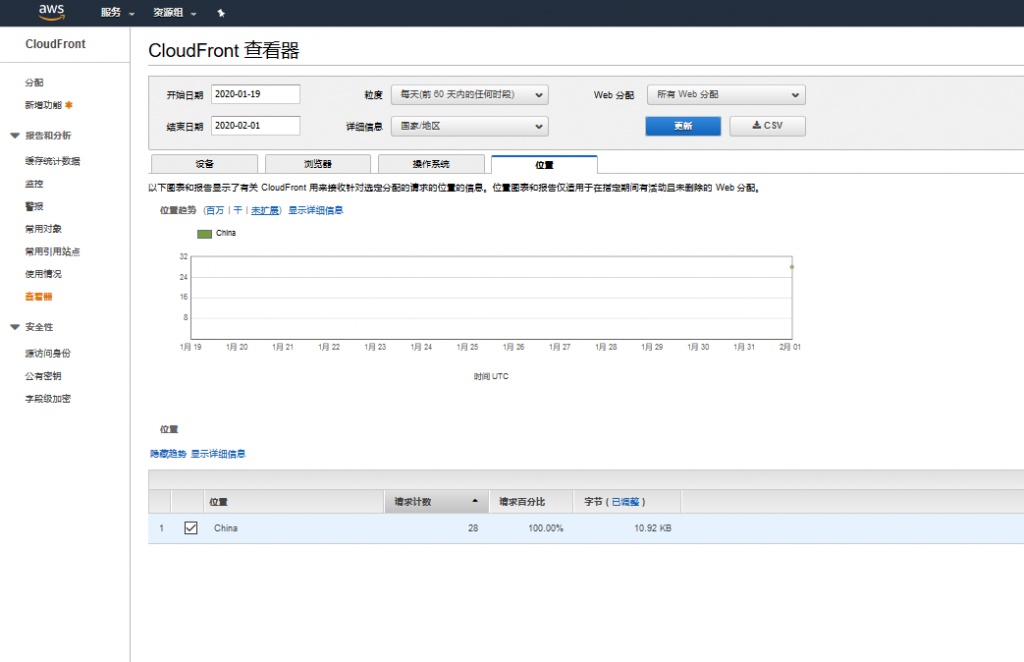This screenshot has height=662, width=1024.
Task: Open 分配 in sidebar
Action: (x=34, y=83)
